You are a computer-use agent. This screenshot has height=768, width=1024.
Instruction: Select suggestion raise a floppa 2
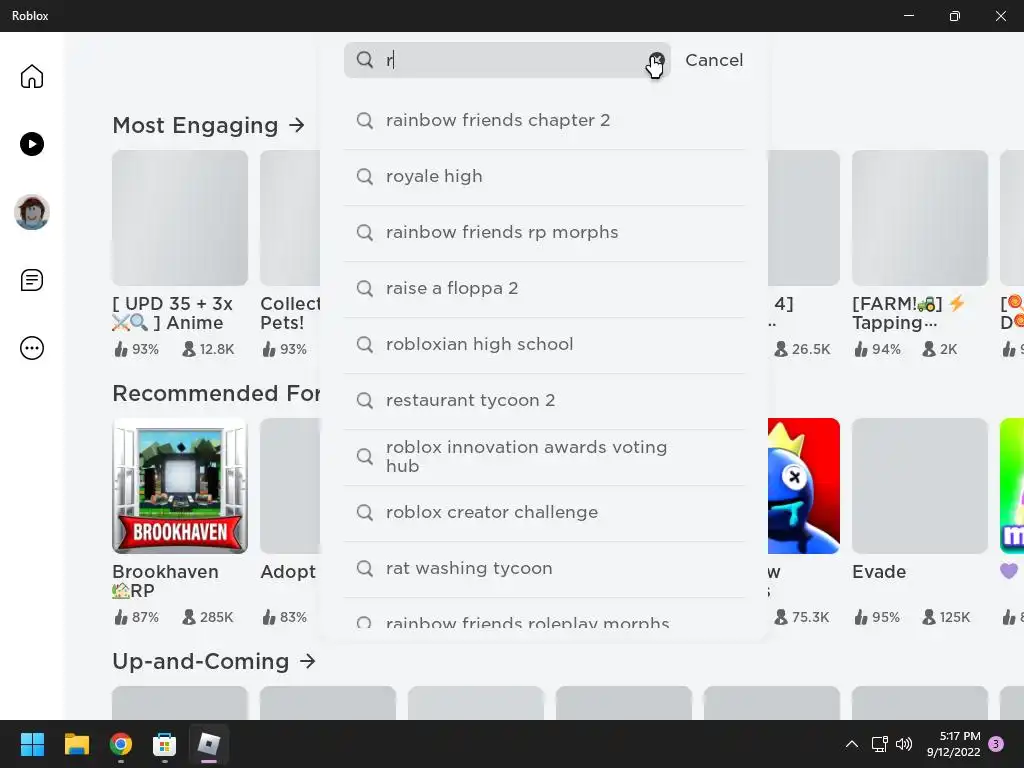click(544, 289)
